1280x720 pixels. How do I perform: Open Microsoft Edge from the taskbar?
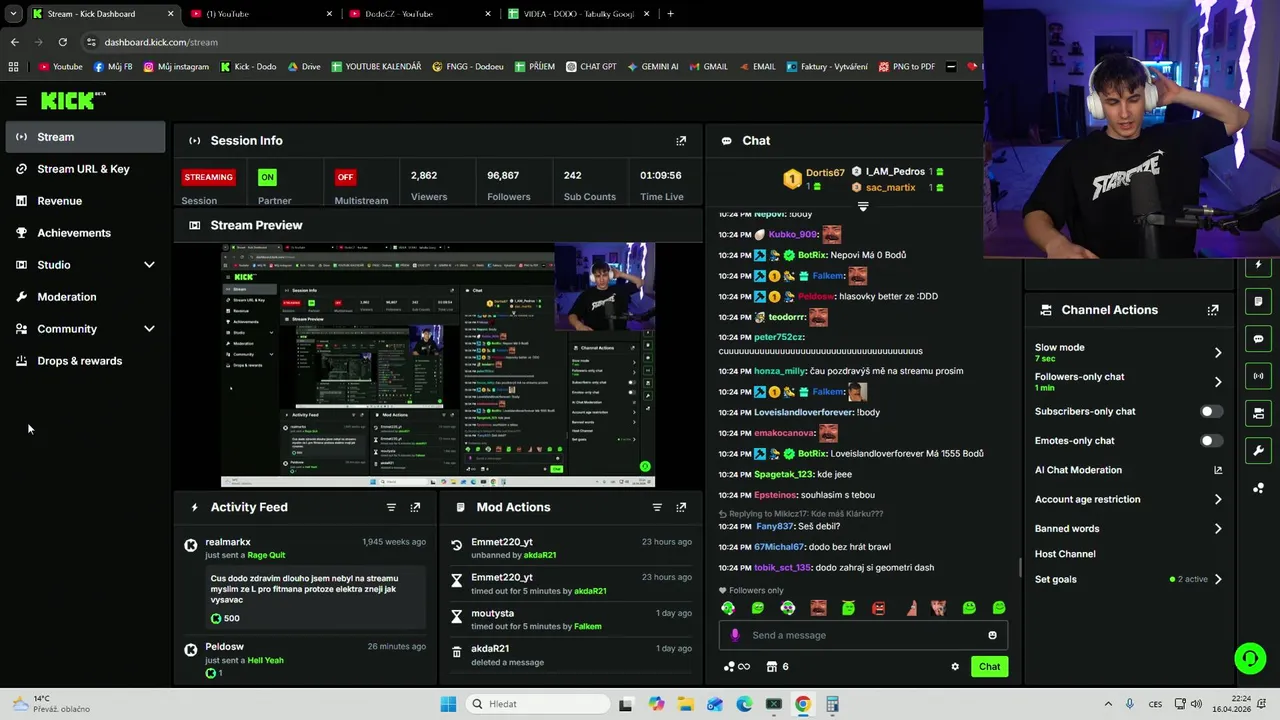(x=744, y=704)
